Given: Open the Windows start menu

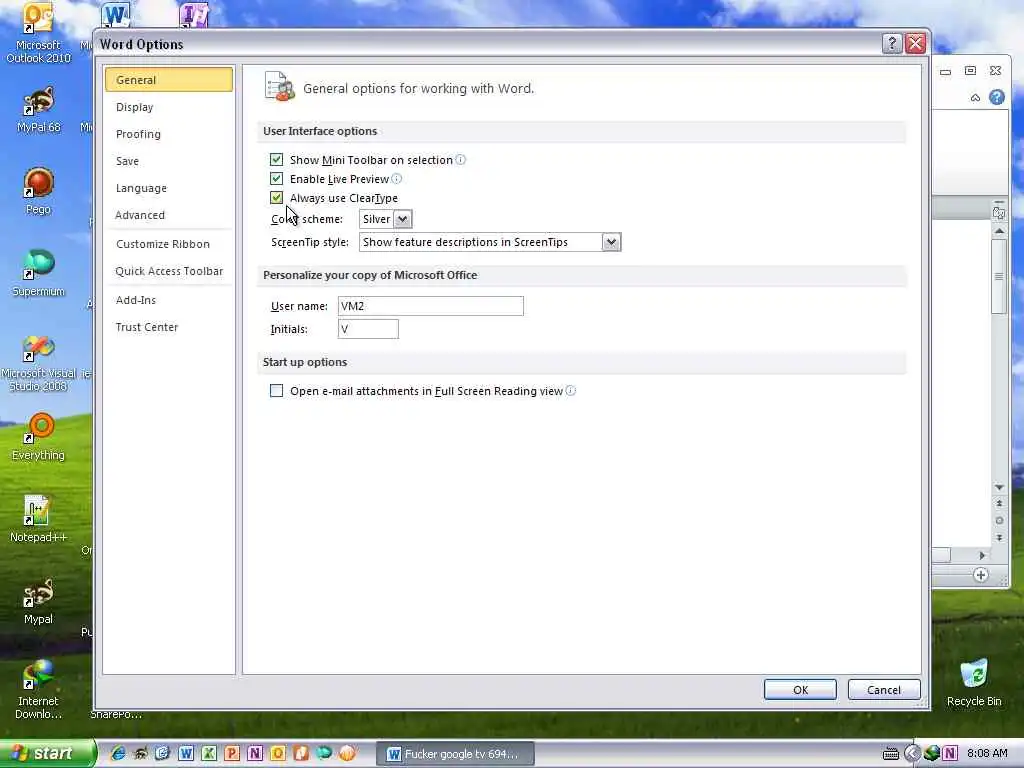Looking at the screenshot, I should 47,753.
